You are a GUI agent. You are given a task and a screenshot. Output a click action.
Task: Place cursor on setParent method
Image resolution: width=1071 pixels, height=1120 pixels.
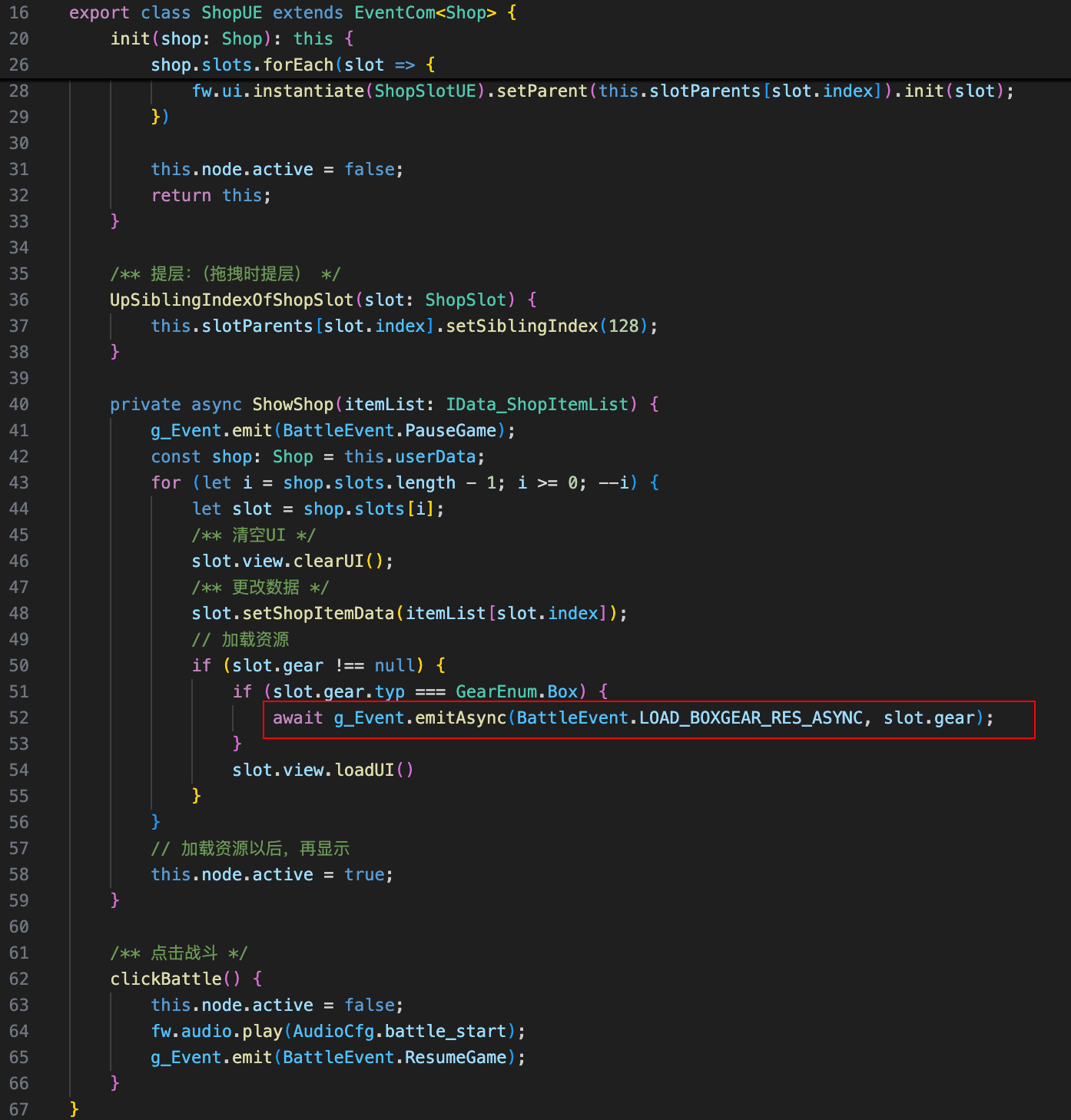pyautogui.click(x=542, y=91)
